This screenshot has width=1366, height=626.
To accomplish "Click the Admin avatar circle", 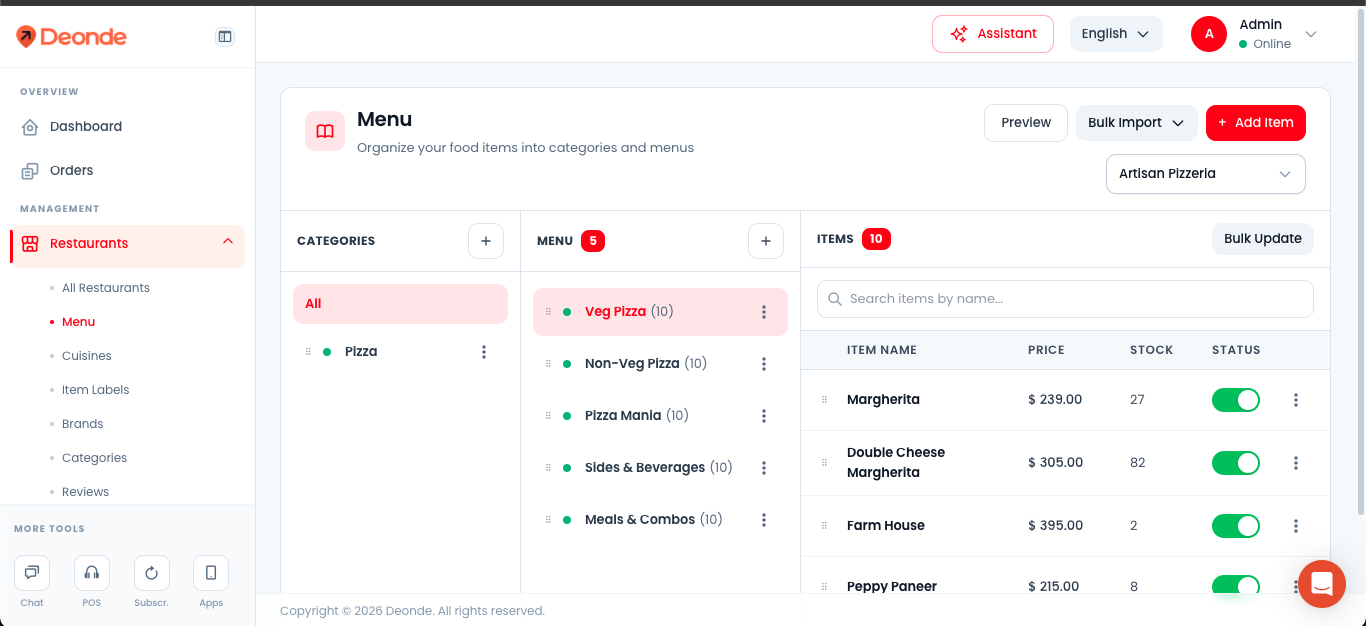I will coord(1209,34).
